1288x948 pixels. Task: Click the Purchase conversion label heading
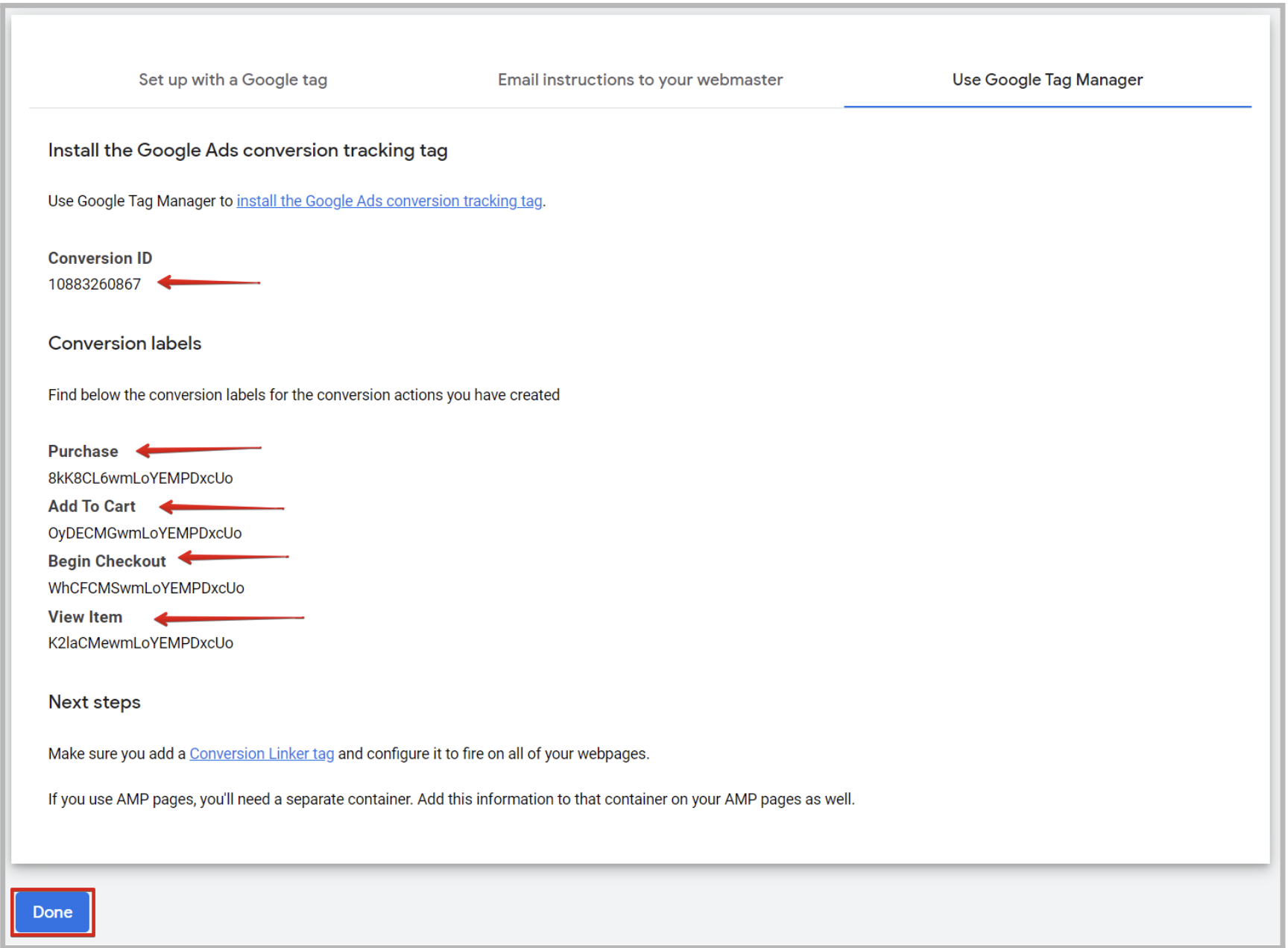point(83,451)
